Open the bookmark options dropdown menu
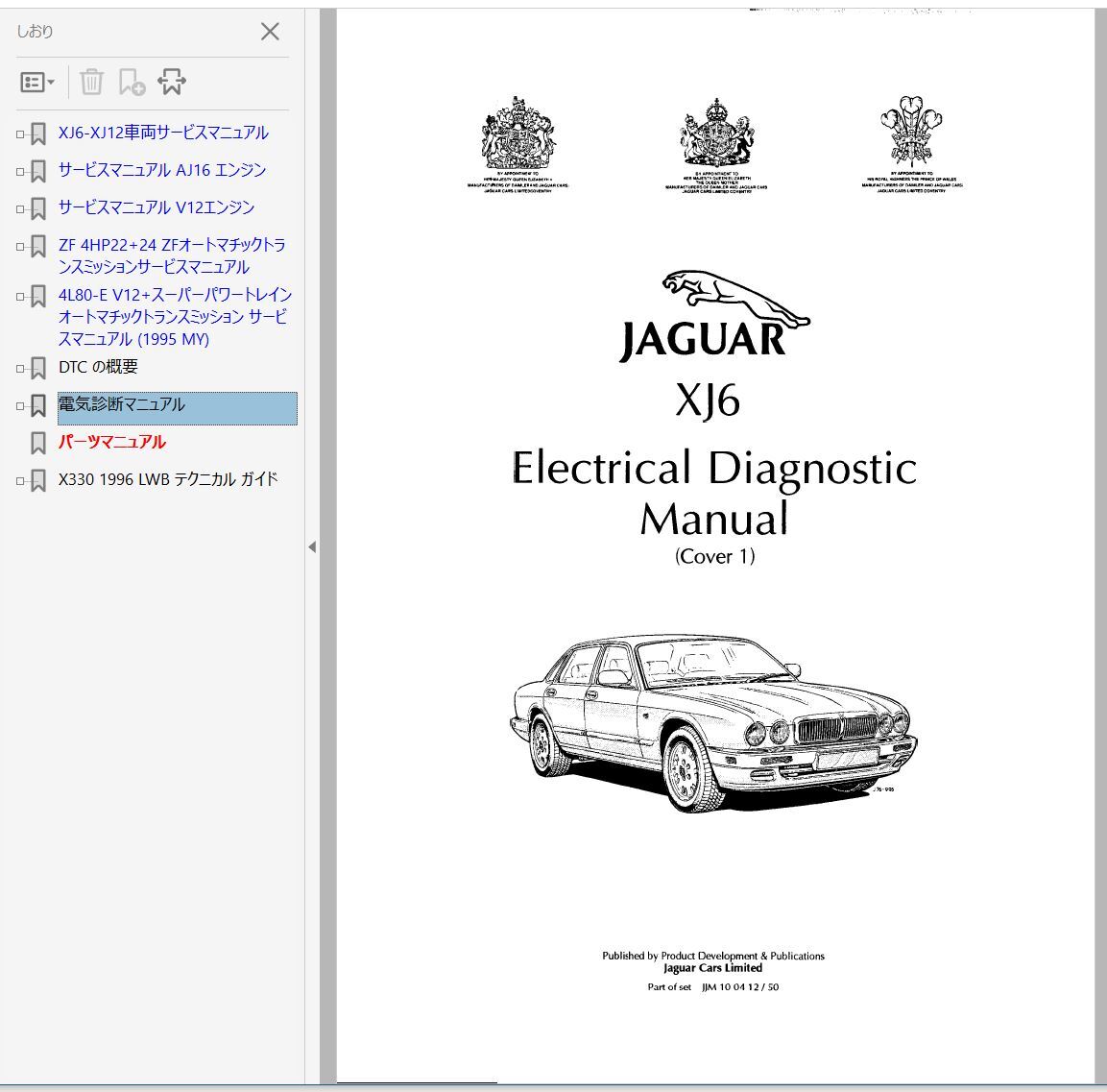This screenshot has width=1107, height=1092. [x=37, y=83]
